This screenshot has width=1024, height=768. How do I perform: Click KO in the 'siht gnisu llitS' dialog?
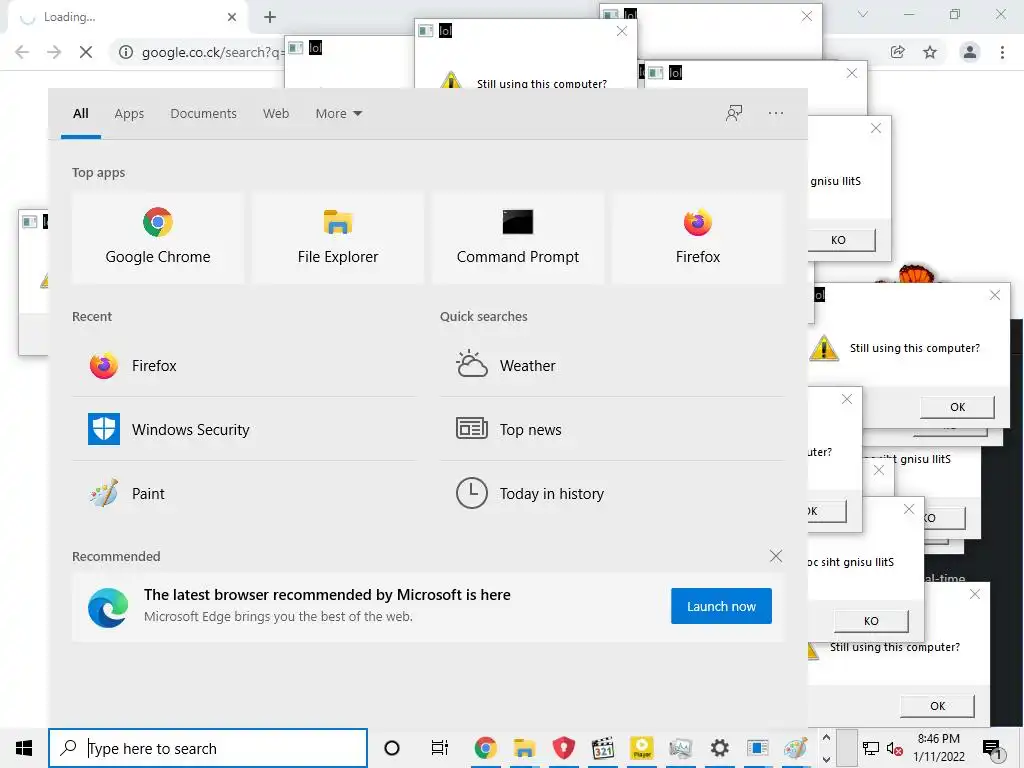871,621
